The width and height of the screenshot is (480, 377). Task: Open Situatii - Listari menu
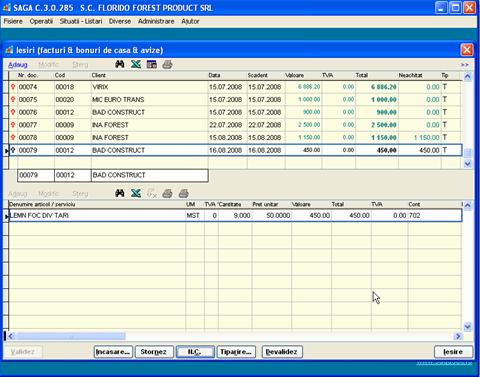[81, 21]
